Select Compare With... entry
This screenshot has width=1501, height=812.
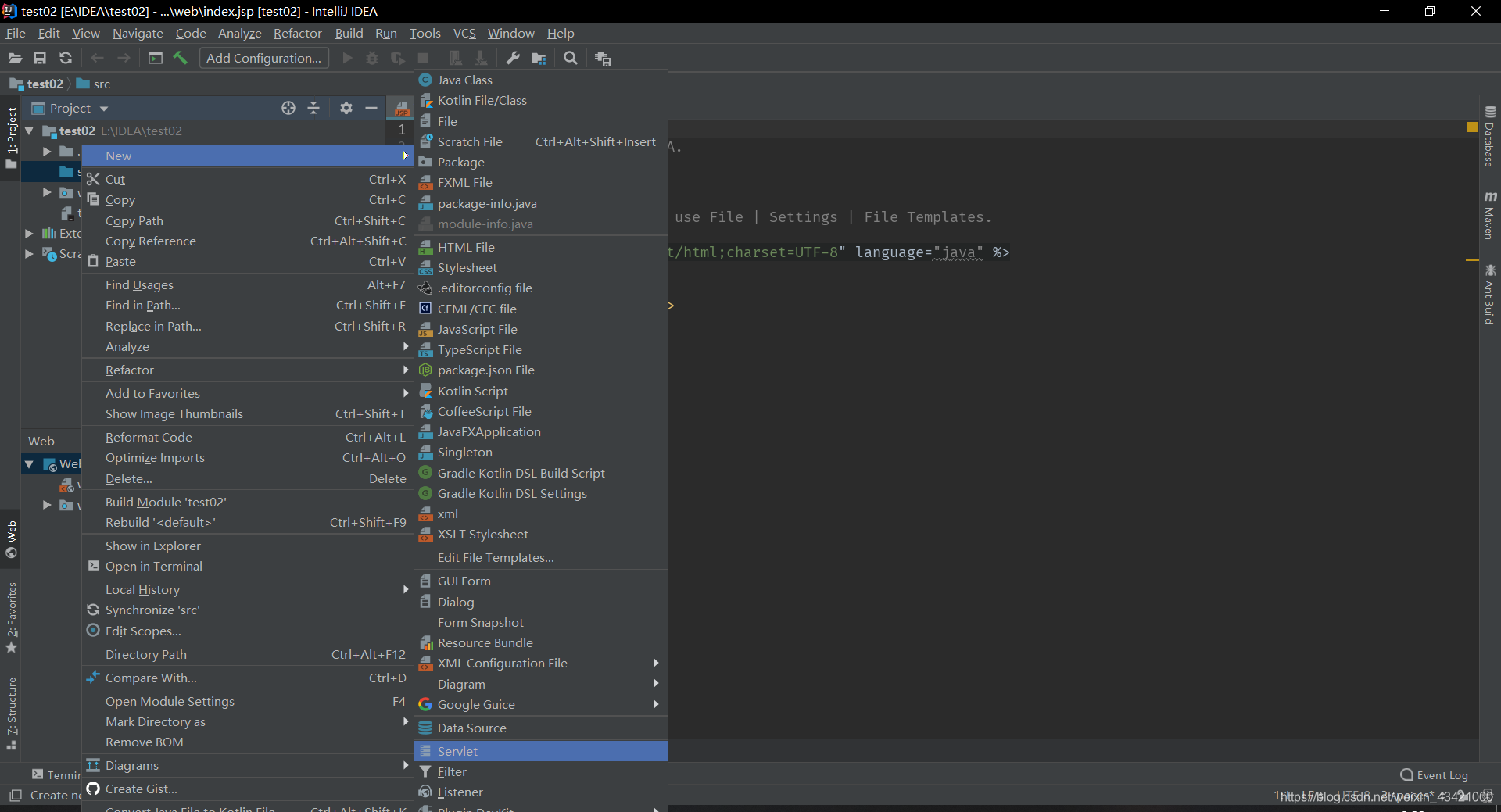point(248,678)
